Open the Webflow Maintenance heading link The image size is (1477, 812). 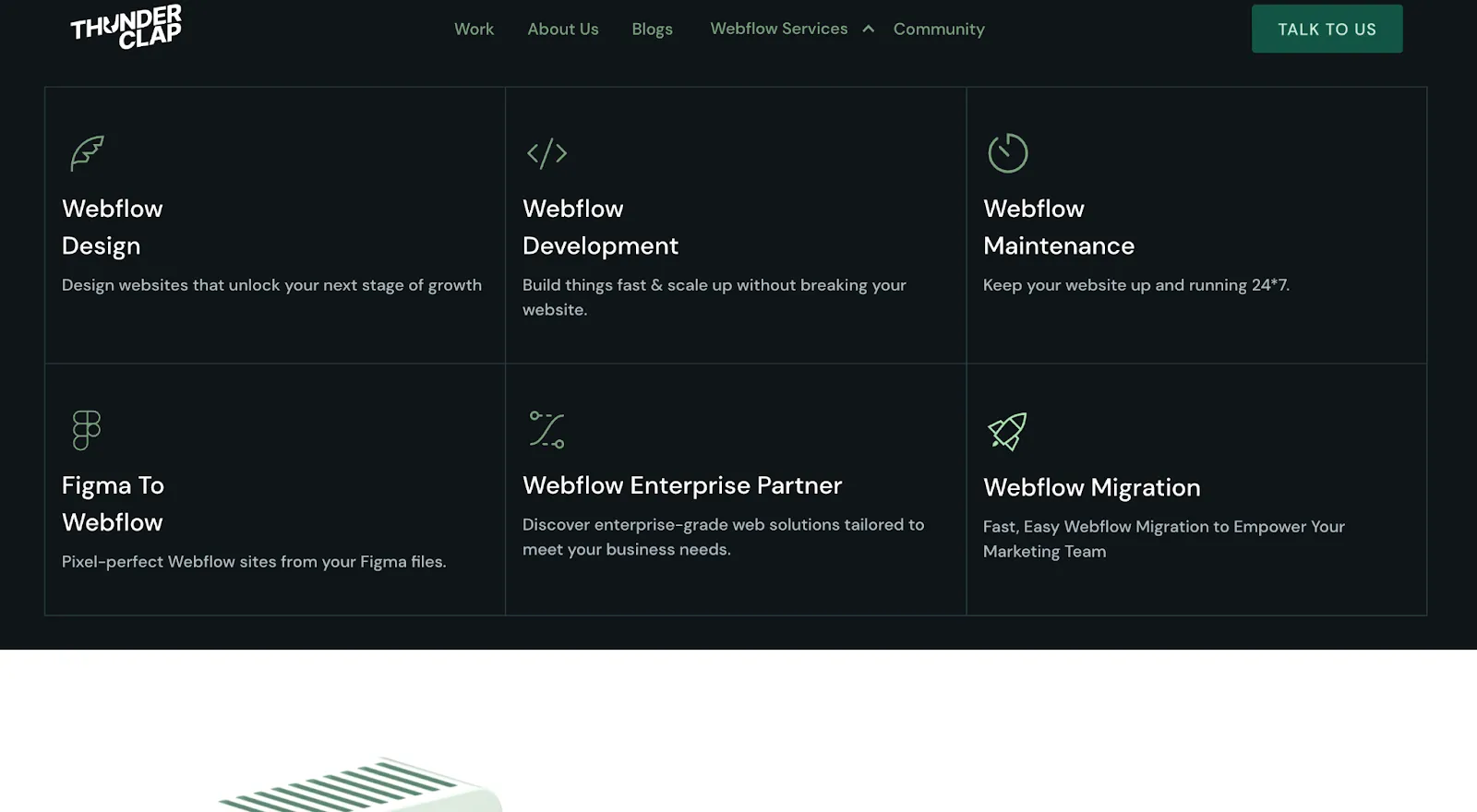tap(1059, 227)
